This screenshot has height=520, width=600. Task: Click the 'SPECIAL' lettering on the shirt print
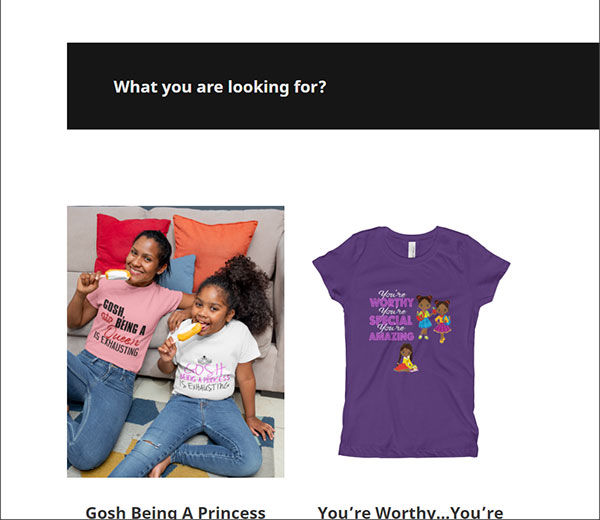click(391, 320)
